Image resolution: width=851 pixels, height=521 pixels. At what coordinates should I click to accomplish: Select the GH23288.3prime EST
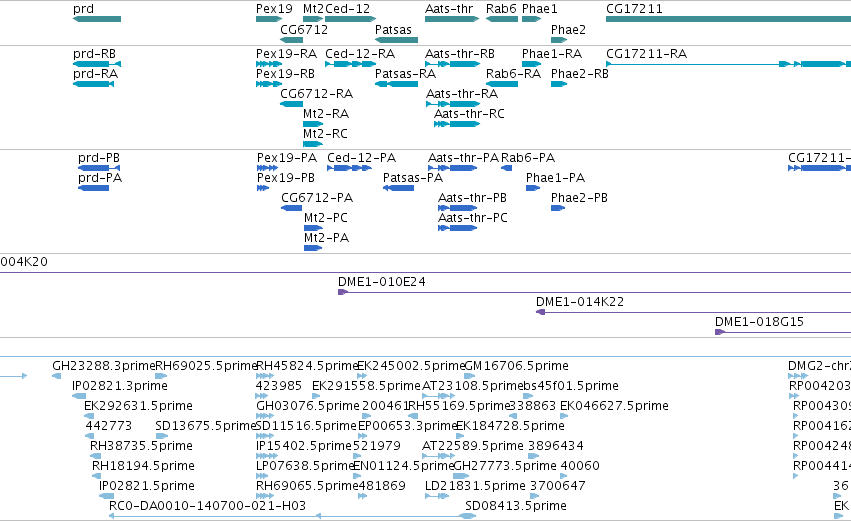56,376
